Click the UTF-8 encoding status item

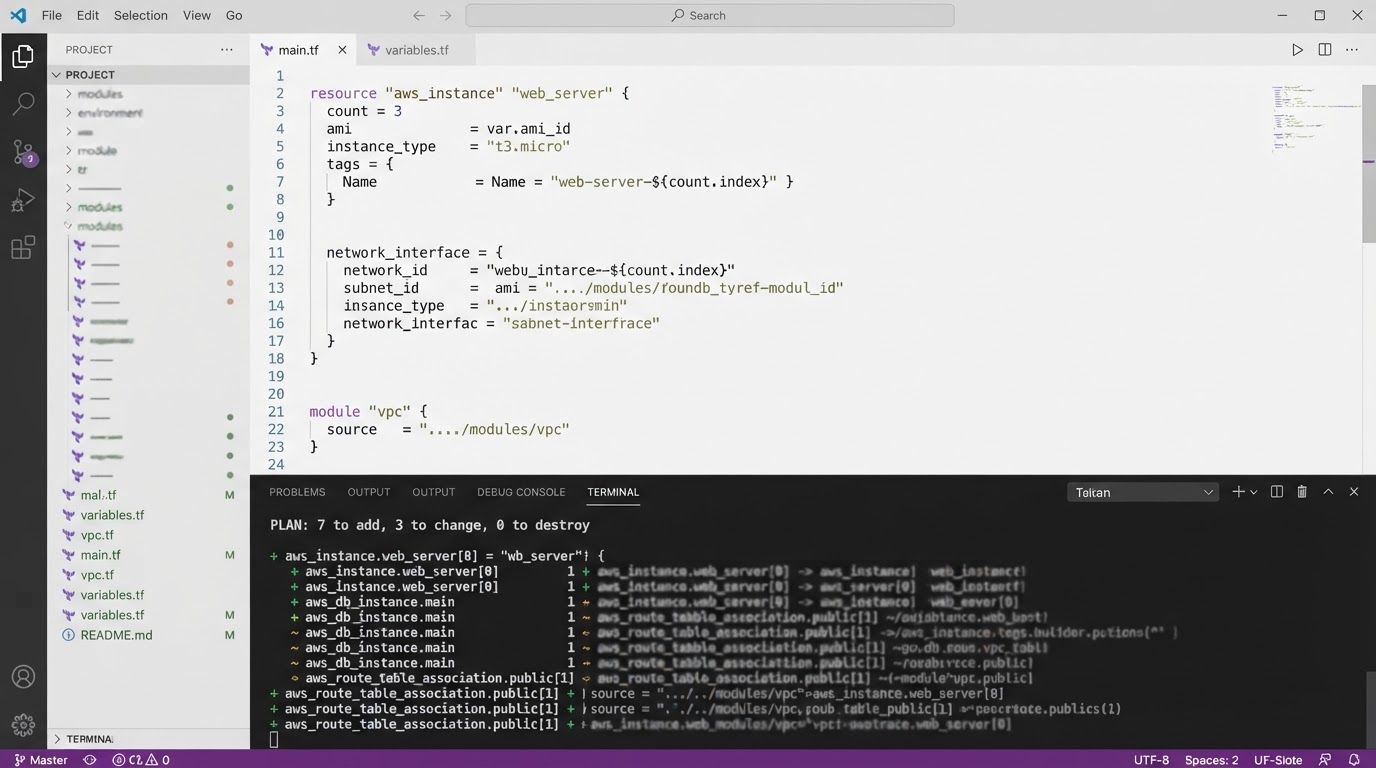click(1151, 759)
